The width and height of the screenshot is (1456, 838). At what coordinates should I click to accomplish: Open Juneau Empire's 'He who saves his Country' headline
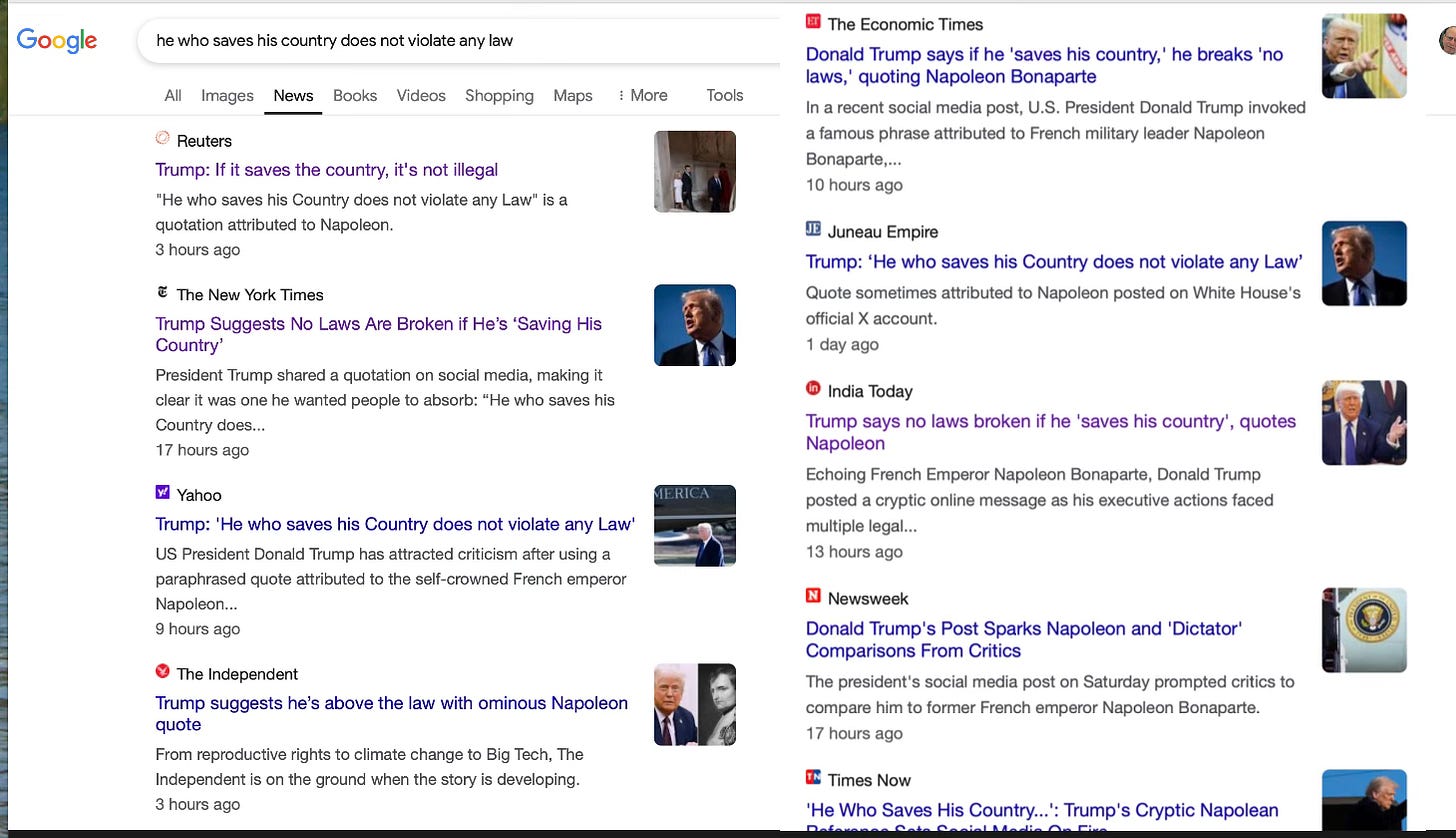(1054, 262)
